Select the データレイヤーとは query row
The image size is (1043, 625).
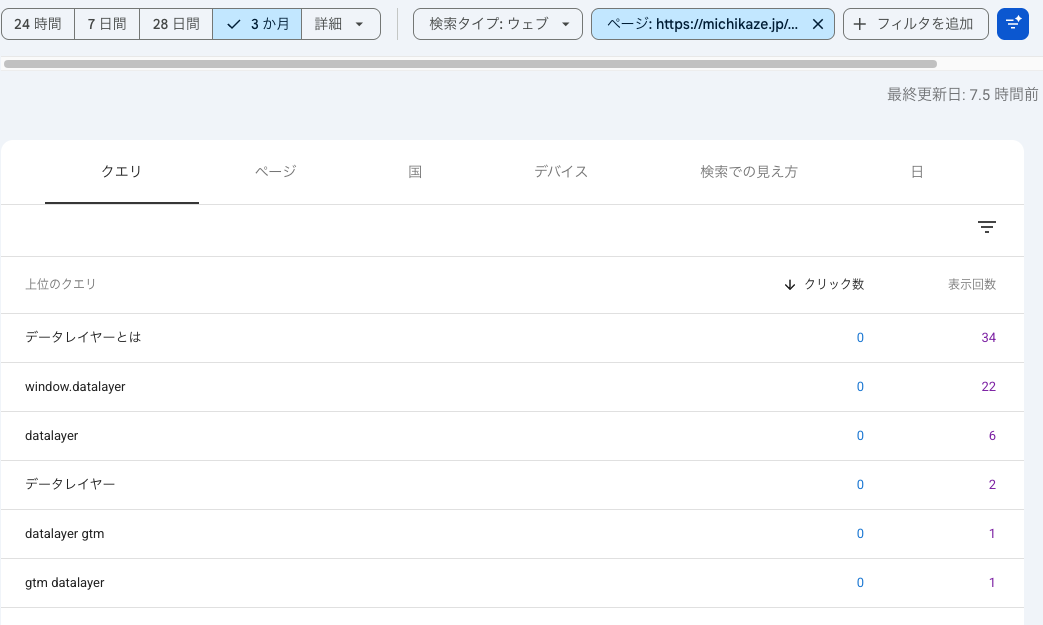(x=512, y=338)
